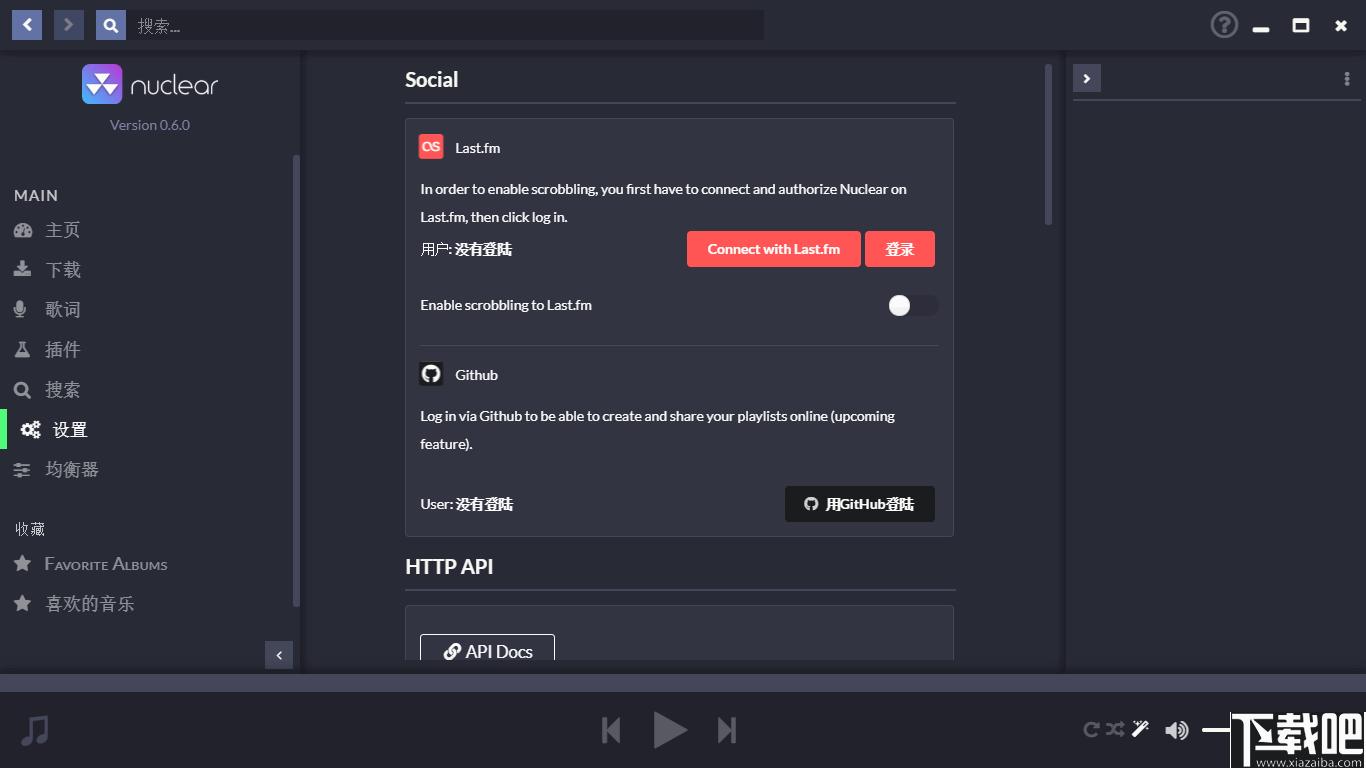Click the 用GitHub登陆 button
Image resolution: width=1366 pixels, height=768 pixels.
860,504
